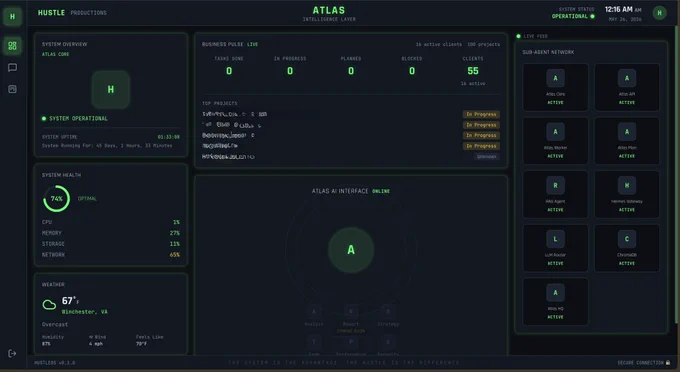Click the logout icon in the sidebar
This screenshot has width=680, height=372.
12,353
